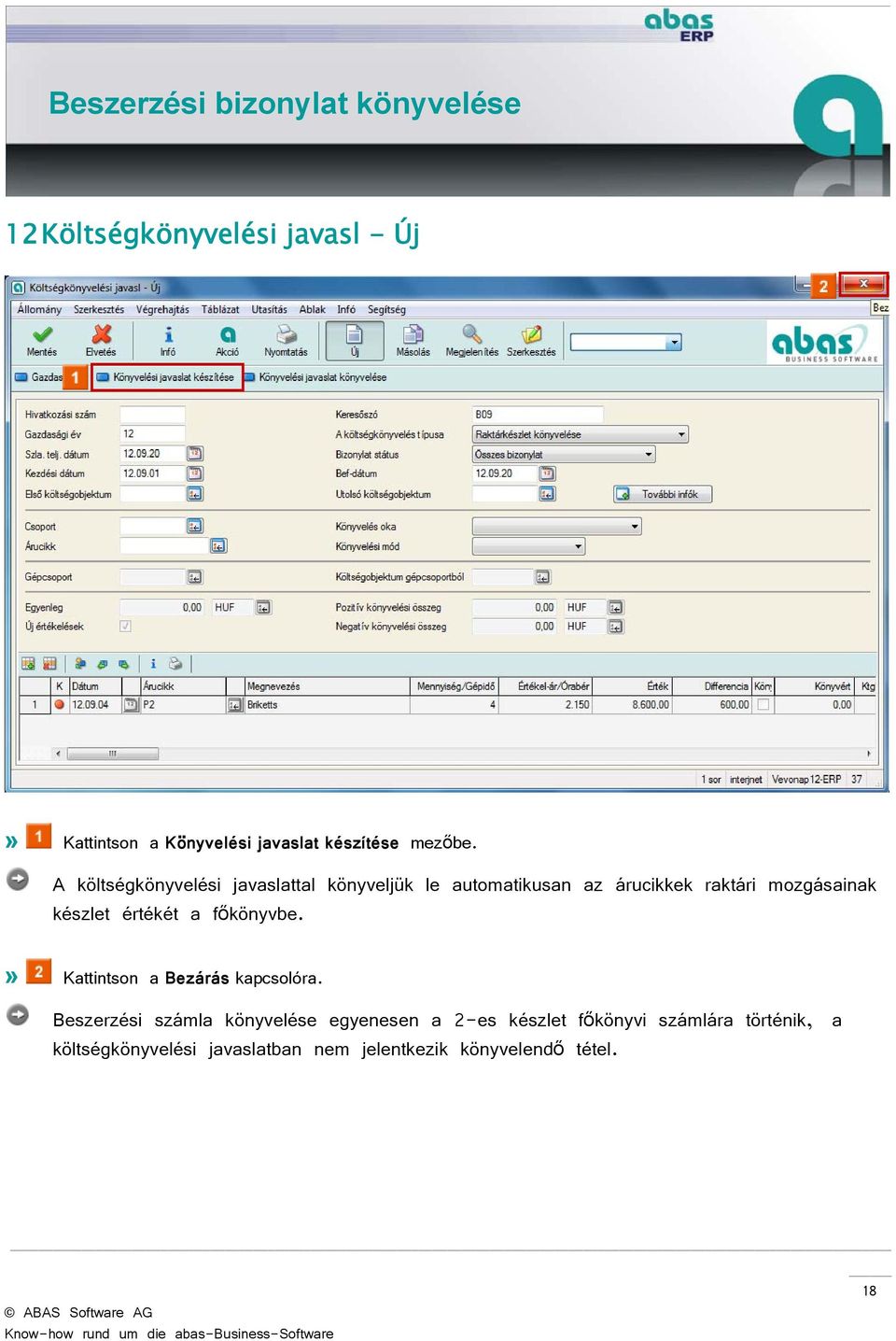Click the Megjelenítés magnifier icon
Image resolution: width=896 pixels, height=1341 pixels.
tap(472, 333)
